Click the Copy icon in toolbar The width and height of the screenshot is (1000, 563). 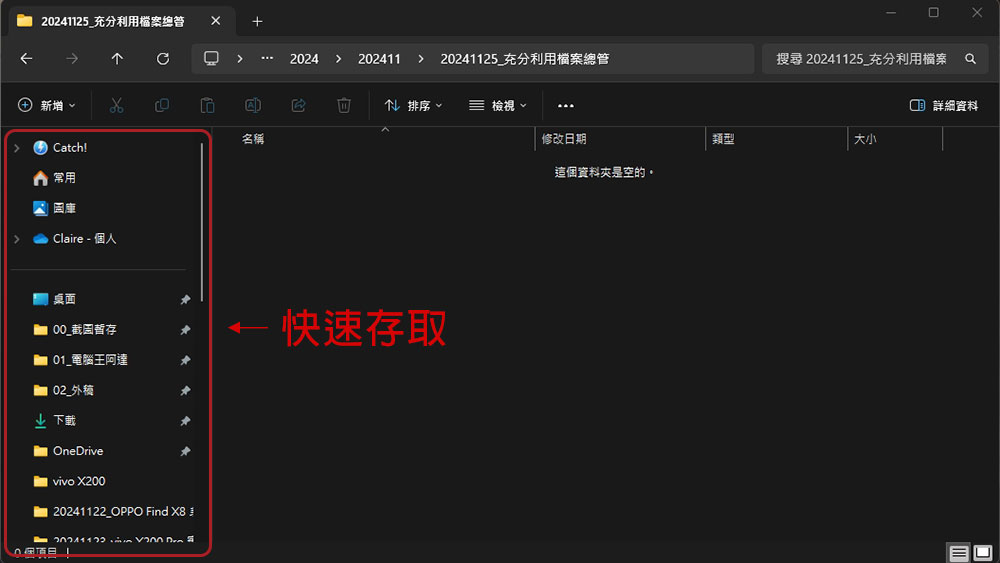click(162, 105)
